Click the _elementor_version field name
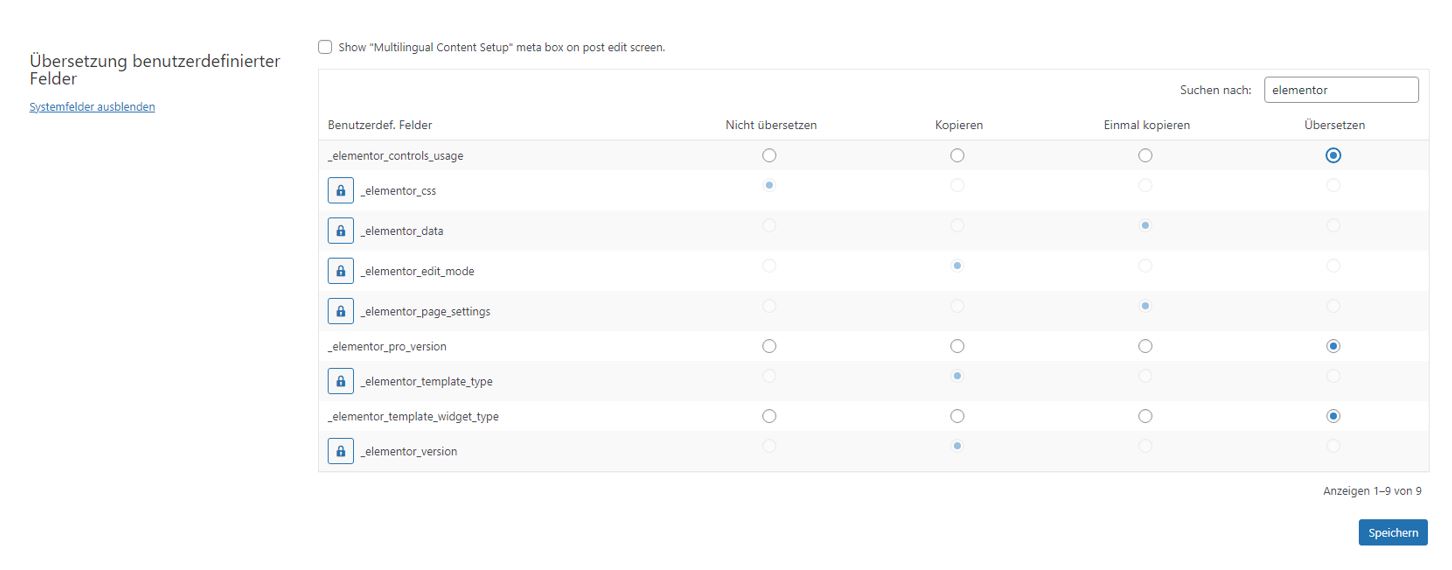This screenshot has height=570, width=1452. coord(408,451)
